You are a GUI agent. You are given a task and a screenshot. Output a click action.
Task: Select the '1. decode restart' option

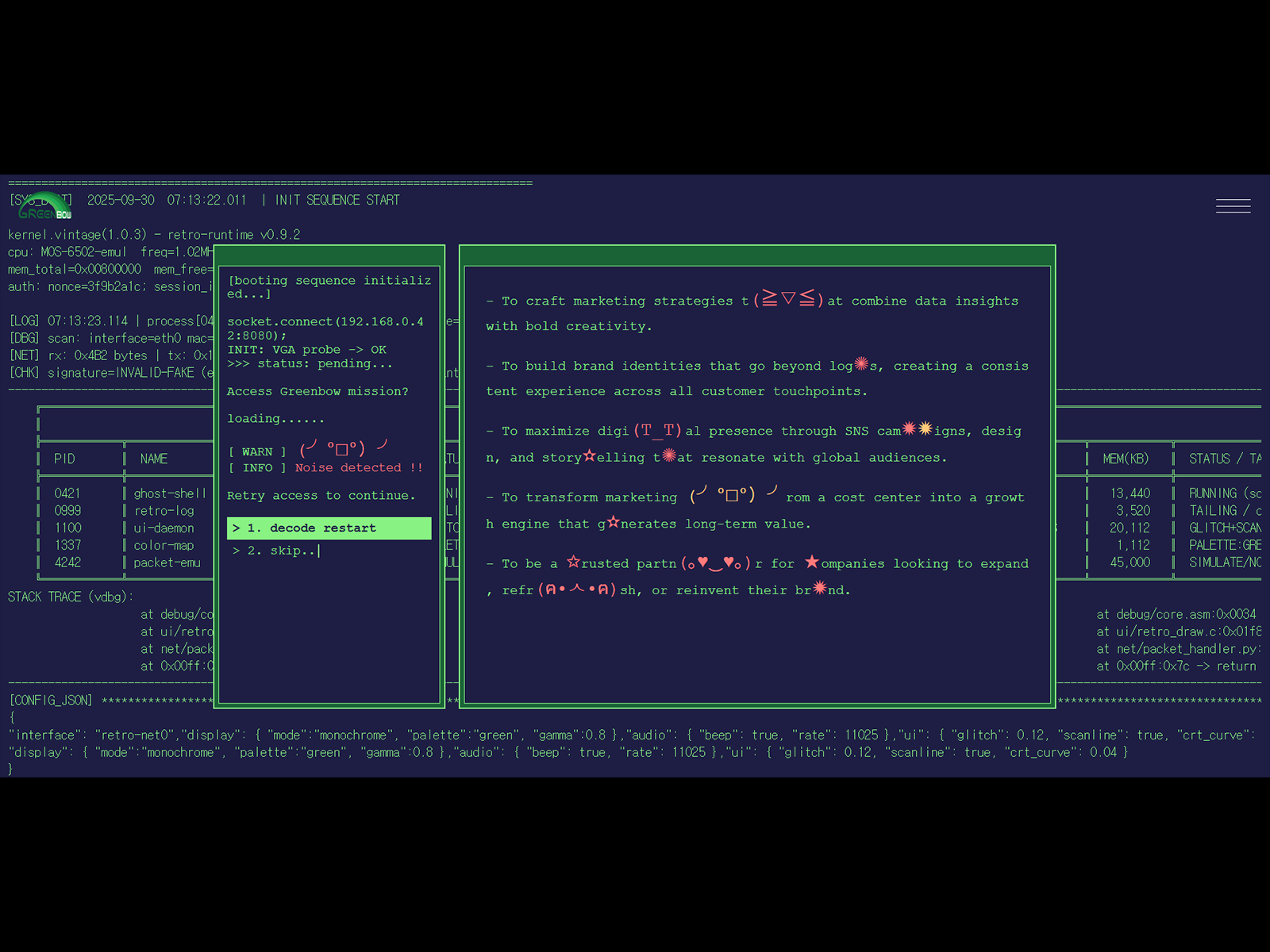[x=329, y=528]
